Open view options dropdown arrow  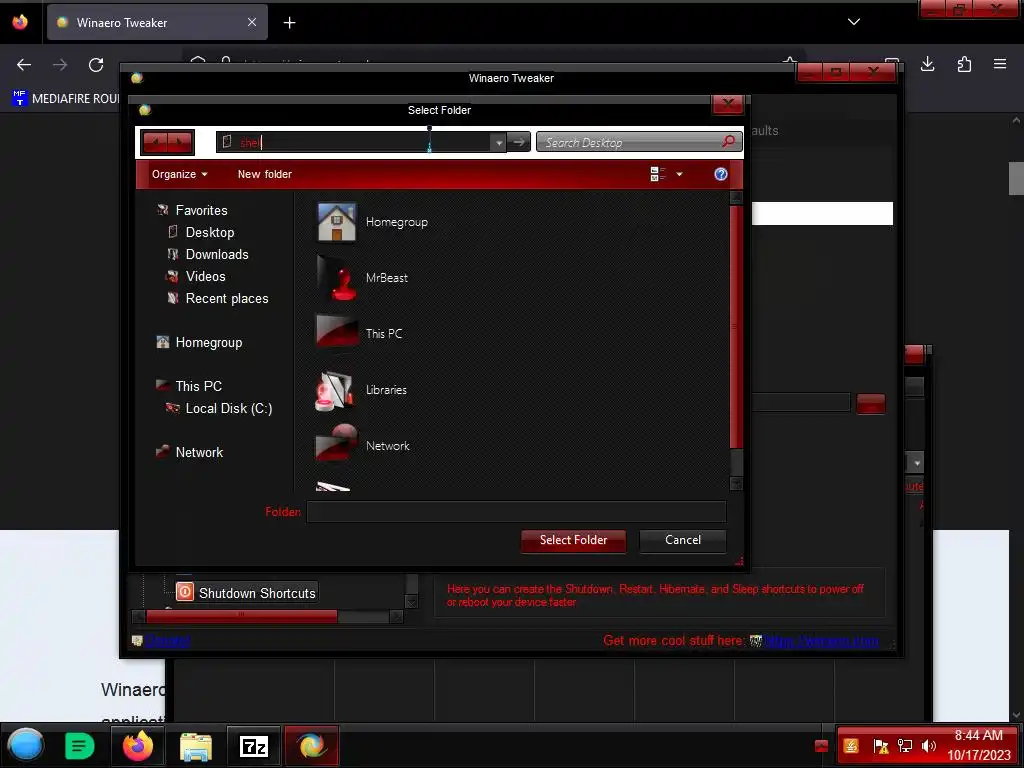tap(679, 174)
